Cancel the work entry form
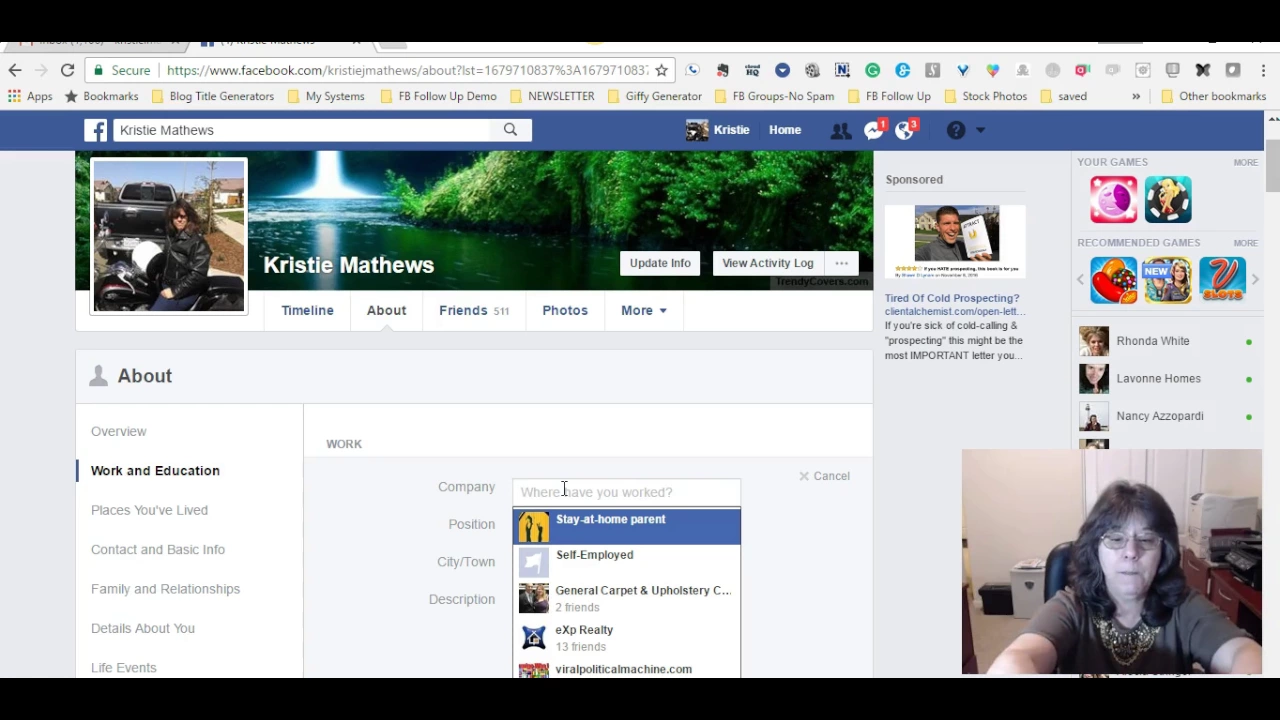This screenshot has width=1280, height=720. point(824,476)
